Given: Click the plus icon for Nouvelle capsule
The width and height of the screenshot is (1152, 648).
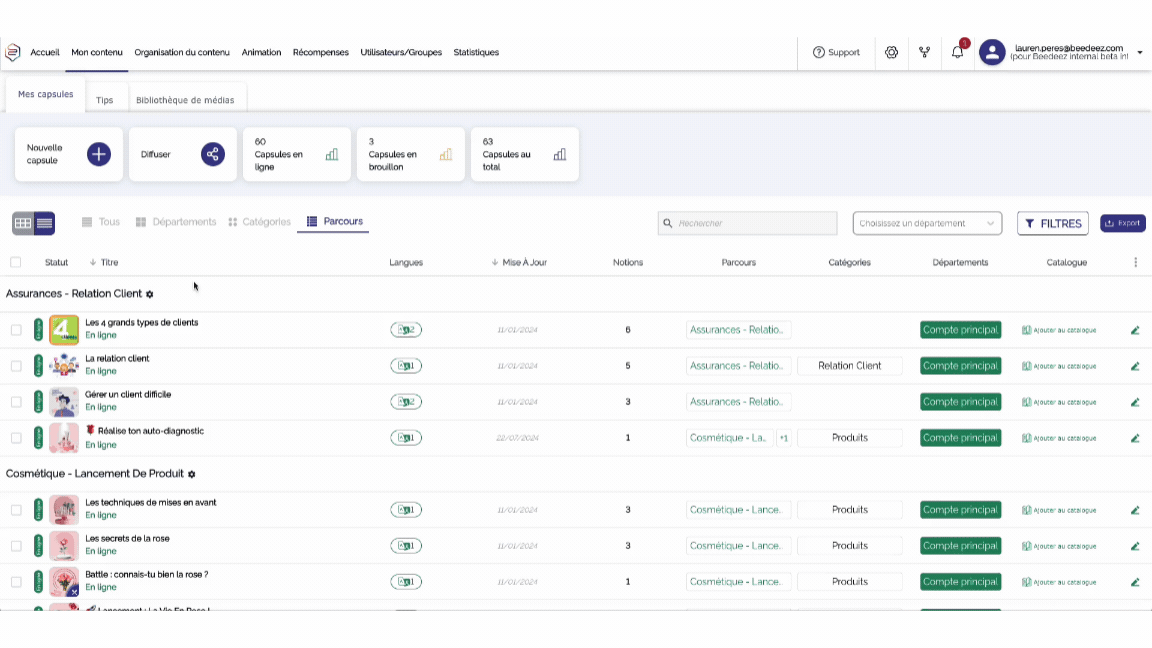Looking at the screenshot, I should click(x=98, y=154).
